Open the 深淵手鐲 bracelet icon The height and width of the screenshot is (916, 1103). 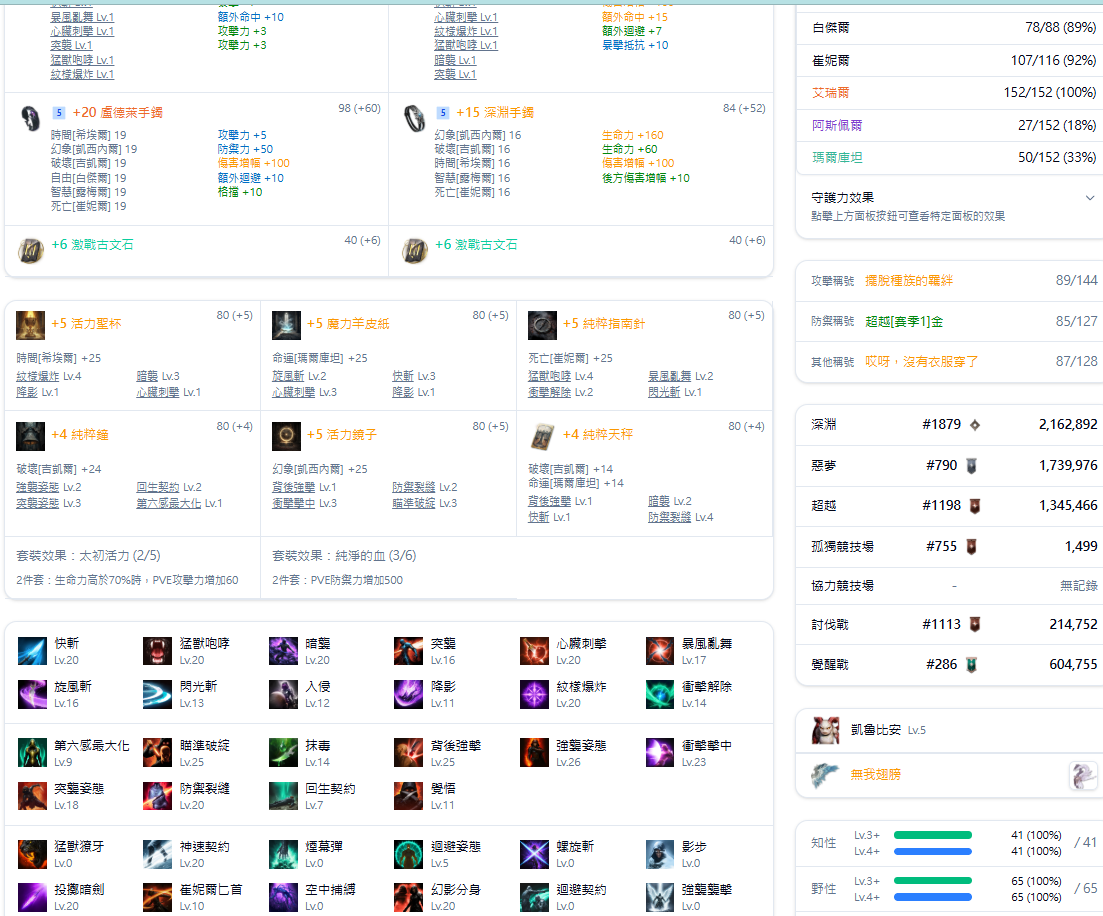point(414,118)
